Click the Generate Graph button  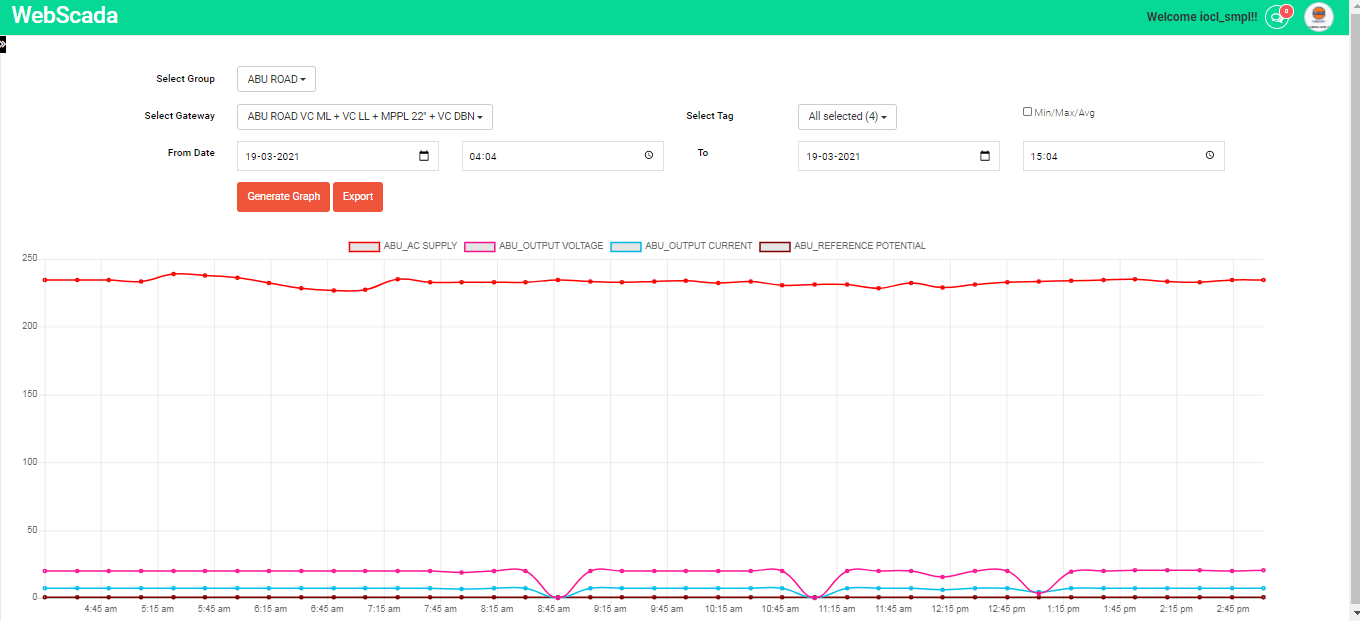pyautogui.click(x=283, y=197)
